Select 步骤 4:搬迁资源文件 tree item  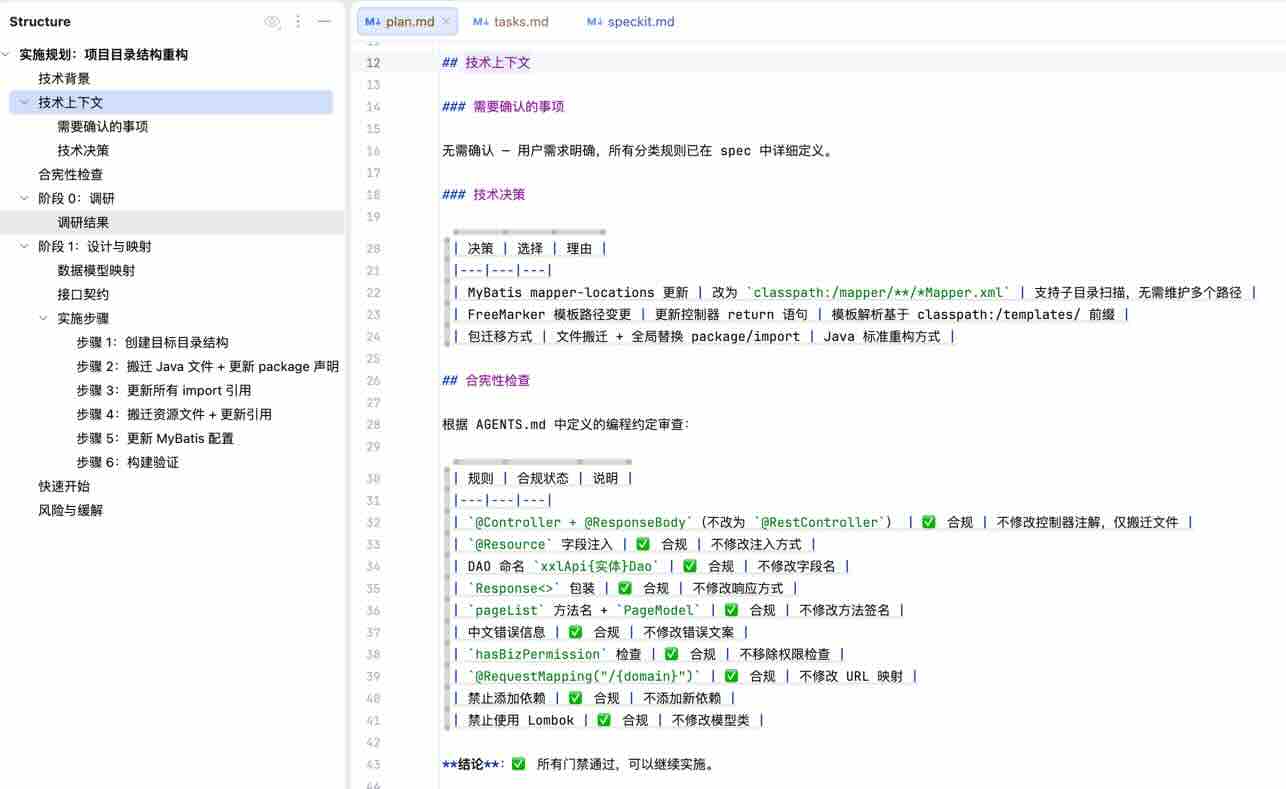(174, 415)
